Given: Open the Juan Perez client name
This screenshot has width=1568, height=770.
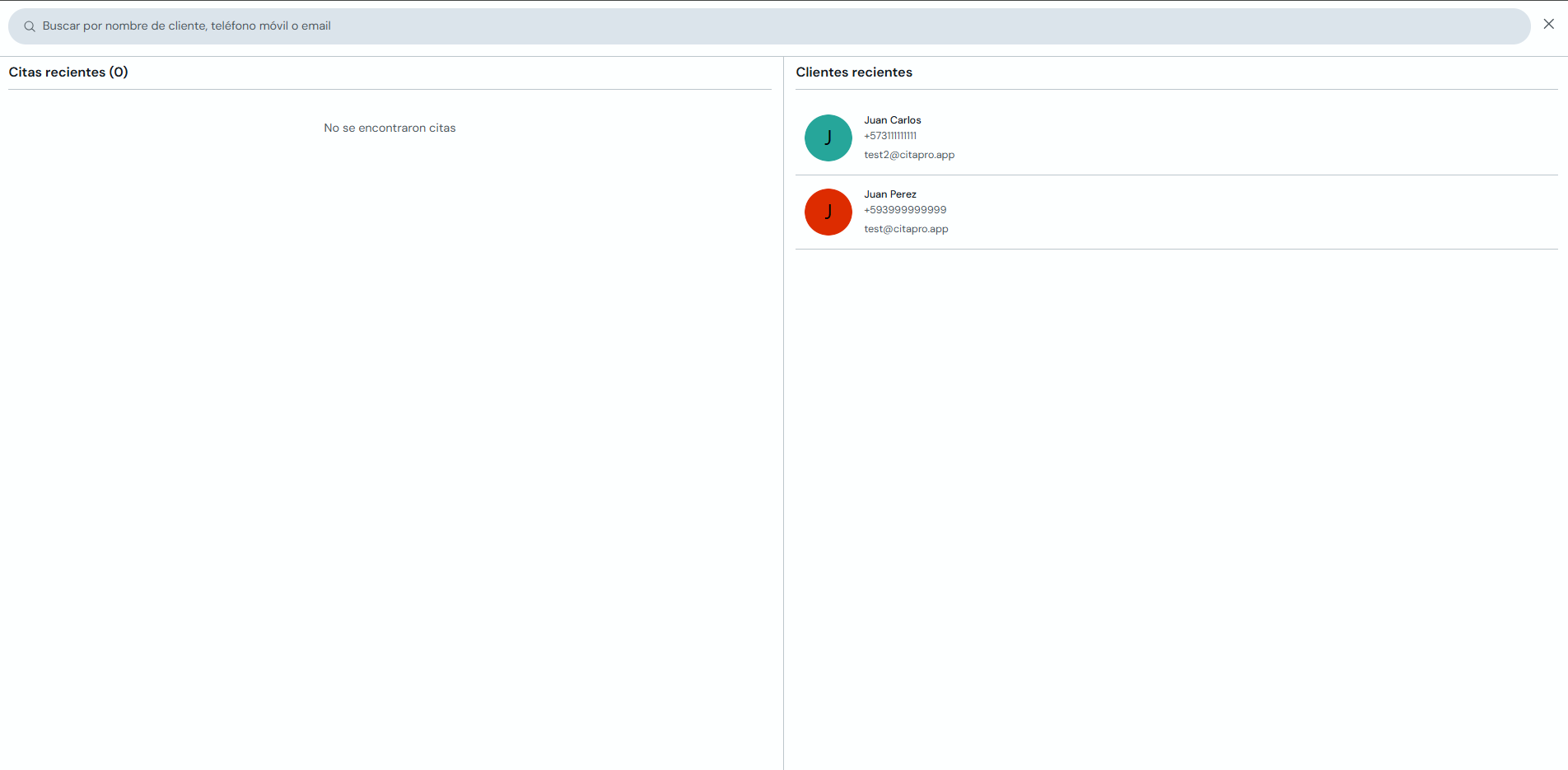Looking at the screenshot, I should [889, 194].
